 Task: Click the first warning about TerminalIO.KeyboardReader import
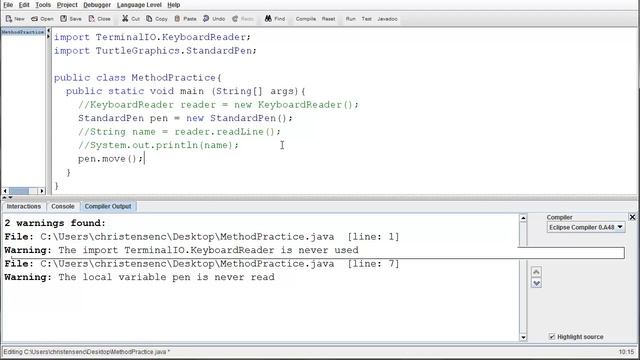point(181,250)
